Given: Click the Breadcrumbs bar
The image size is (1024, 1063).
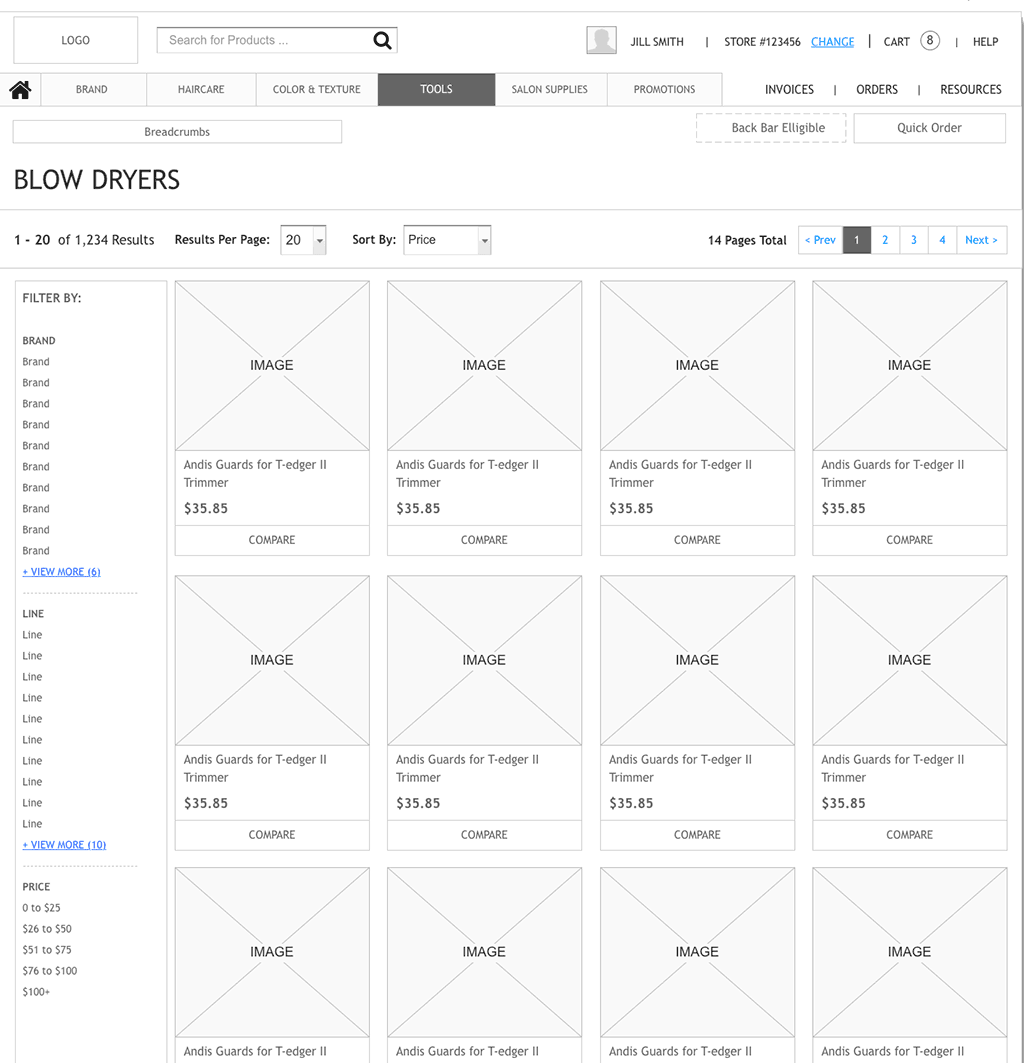Looking at the screenshot, I should (177, 132).
